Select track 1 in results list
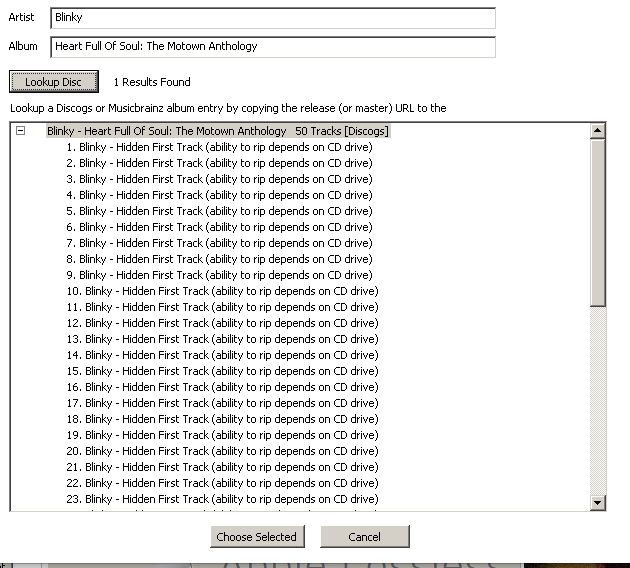This screenshot has width=630, height=568. [x=219, y=147]
